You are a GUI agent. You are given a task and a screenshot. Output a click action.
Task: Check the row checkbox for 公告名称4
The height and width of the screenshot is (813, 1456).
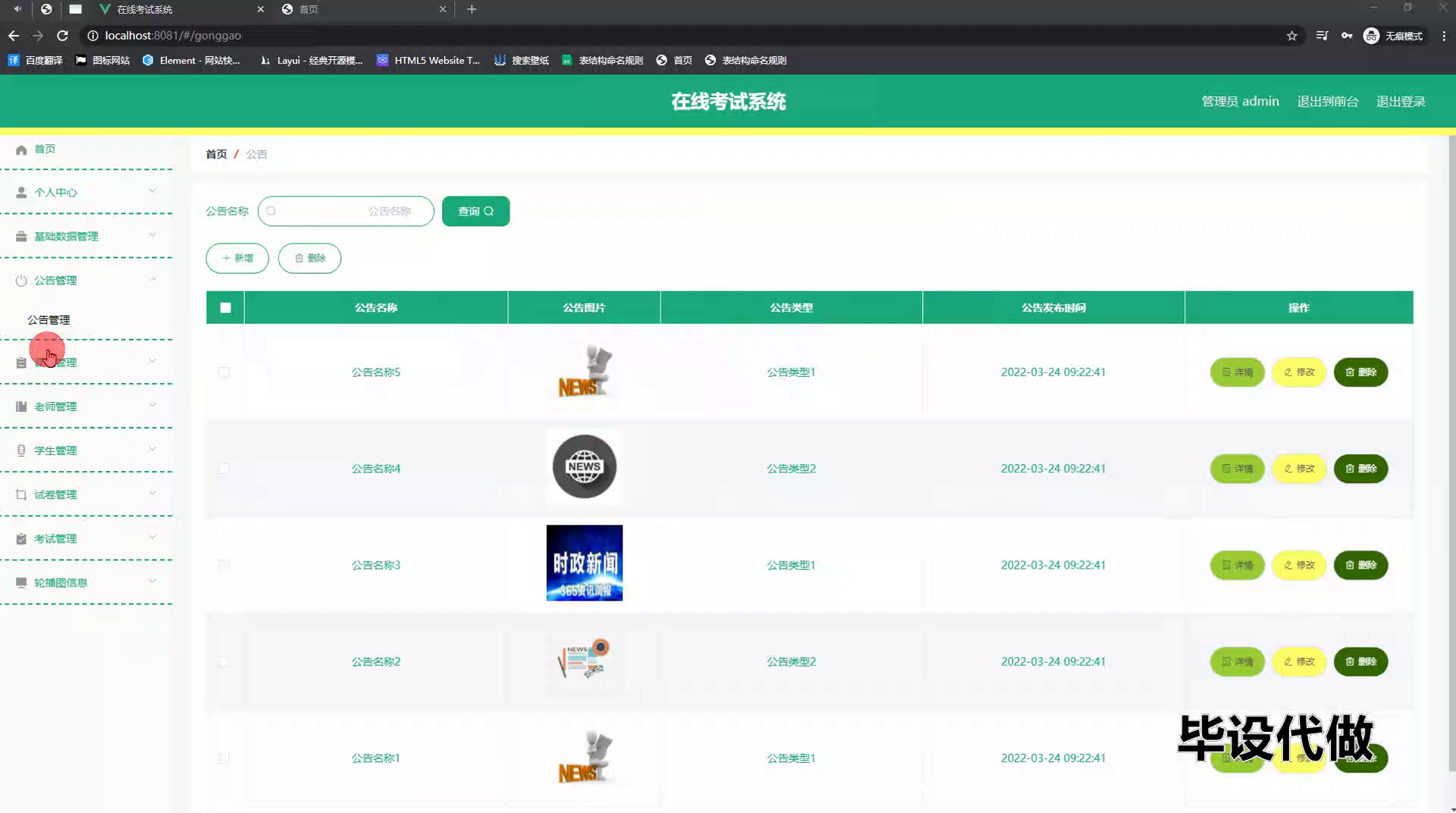click(224, 469)
